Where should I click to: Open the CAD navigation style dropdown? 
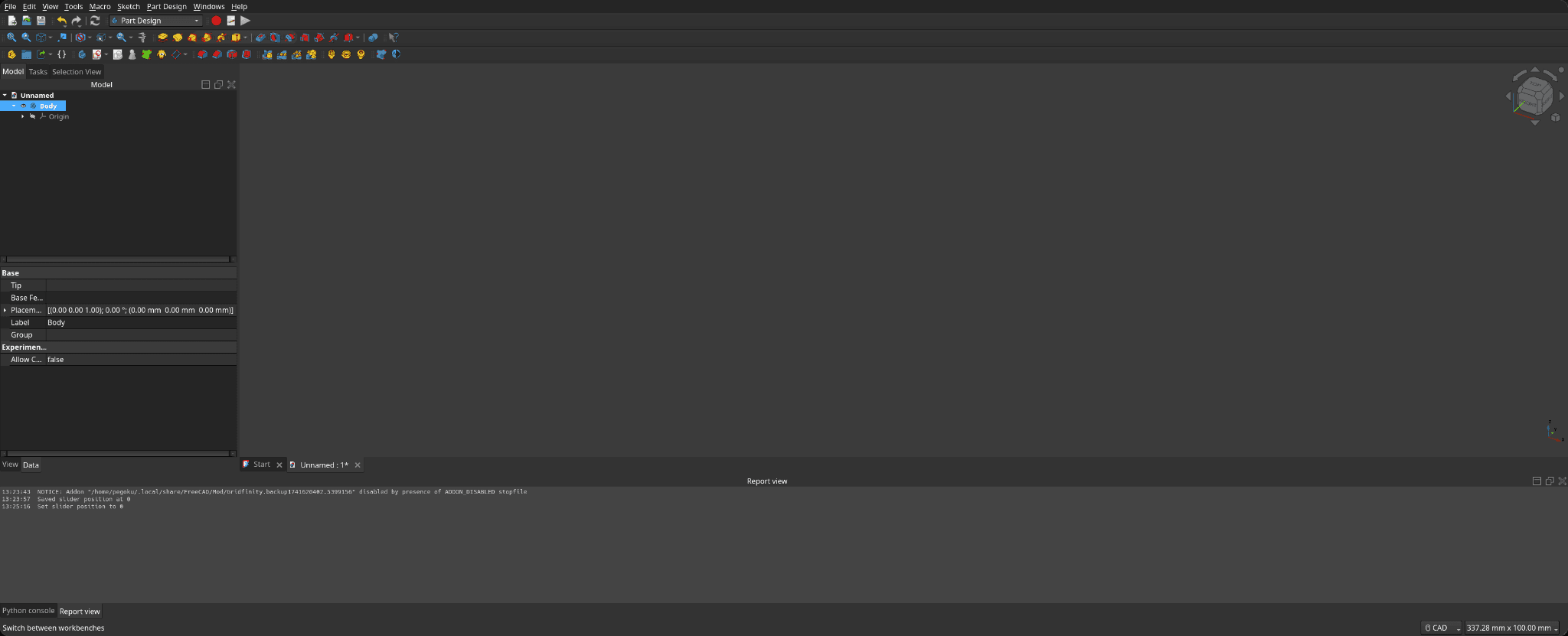1441,628
